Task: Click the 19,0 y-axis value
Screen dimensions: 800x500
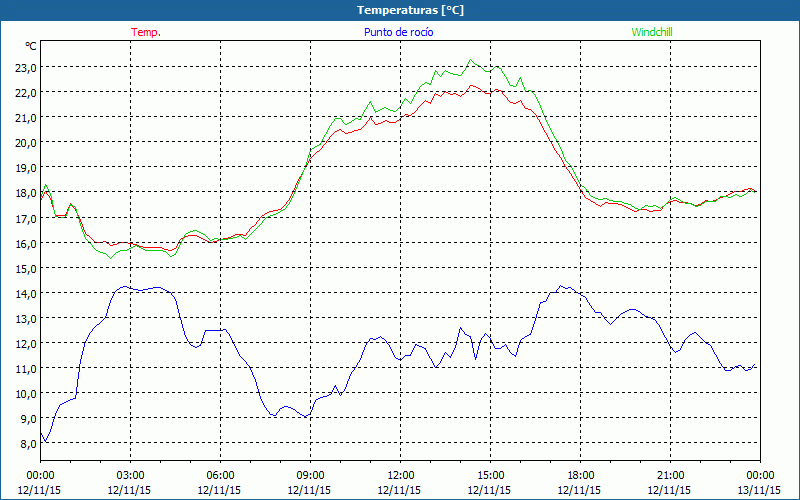Action: click(x=26, y=167)
